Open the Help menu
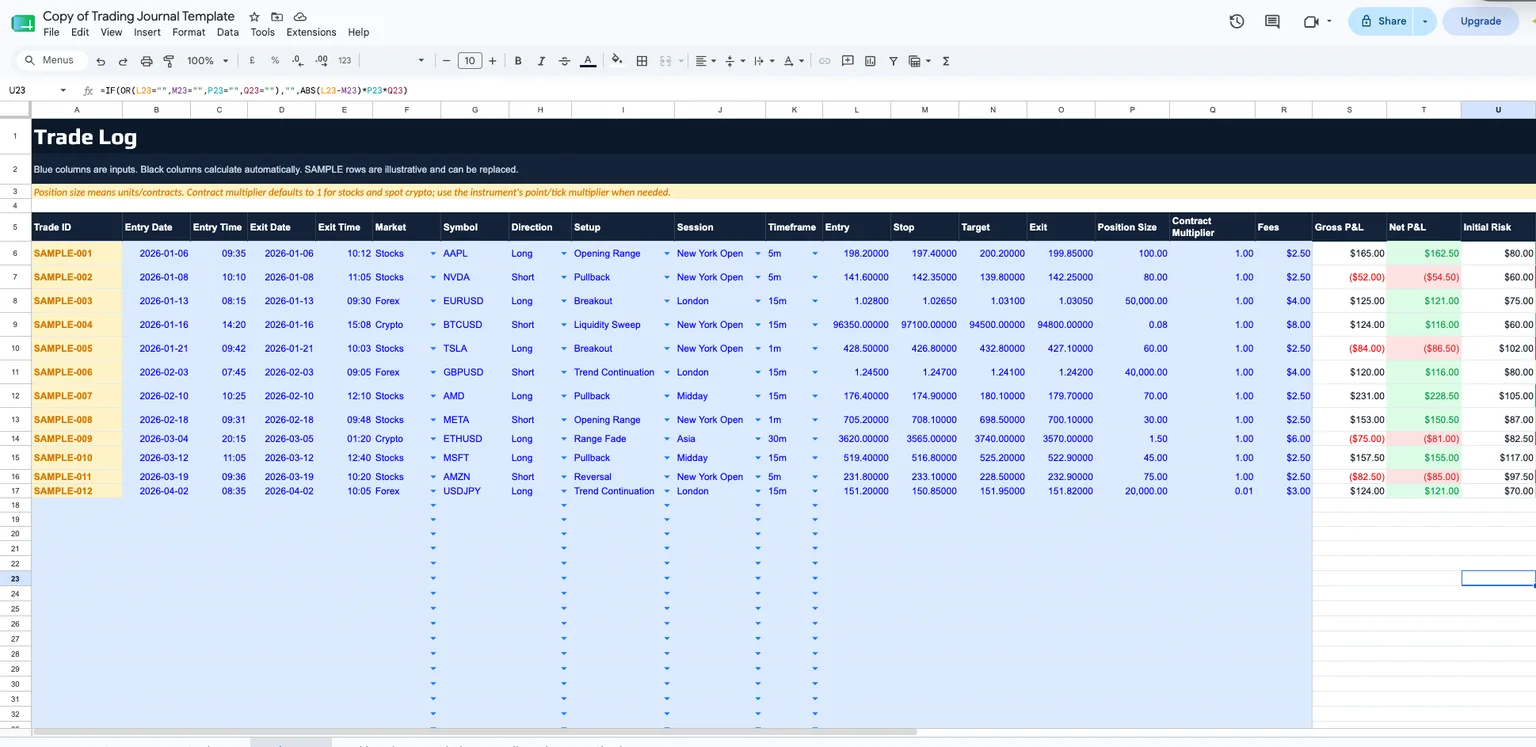 358,32
